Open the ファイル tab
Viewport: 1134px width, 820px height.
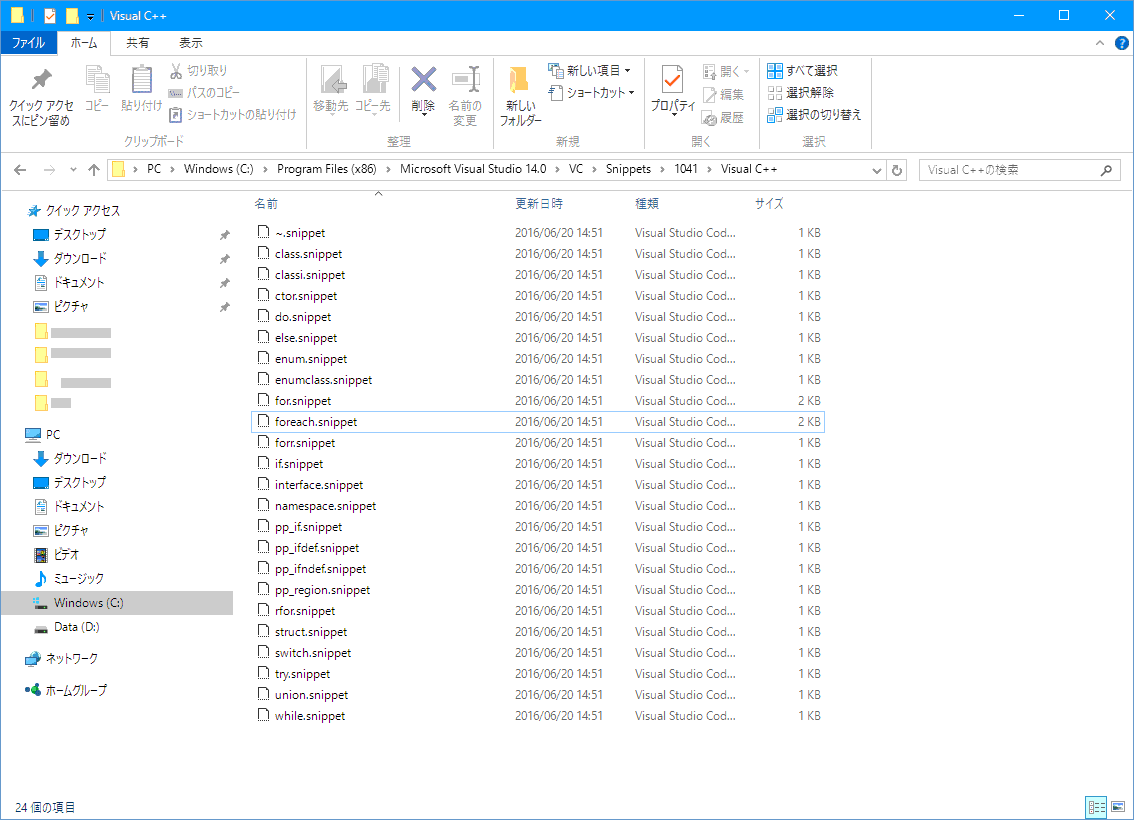click(x=28, y=43)
